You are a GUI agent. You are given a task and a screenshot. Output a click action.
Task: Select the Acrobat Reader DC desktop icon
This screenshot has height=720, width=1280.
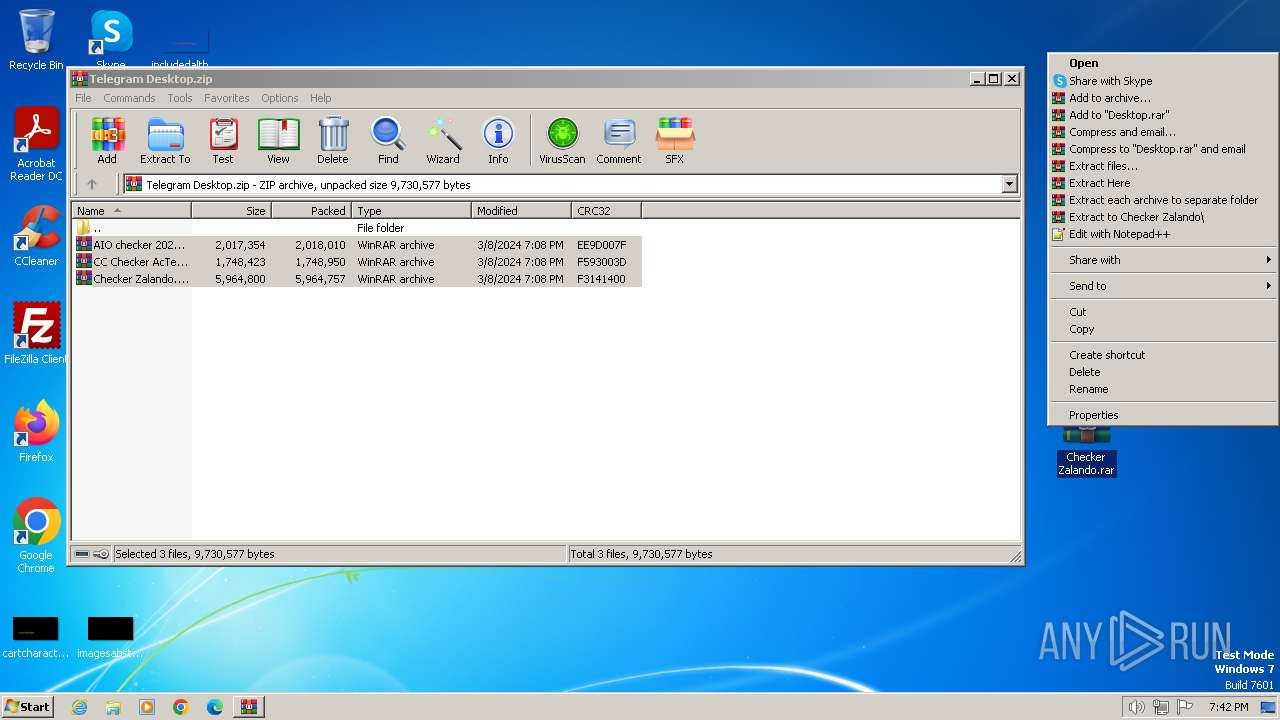tap(36, 145)
